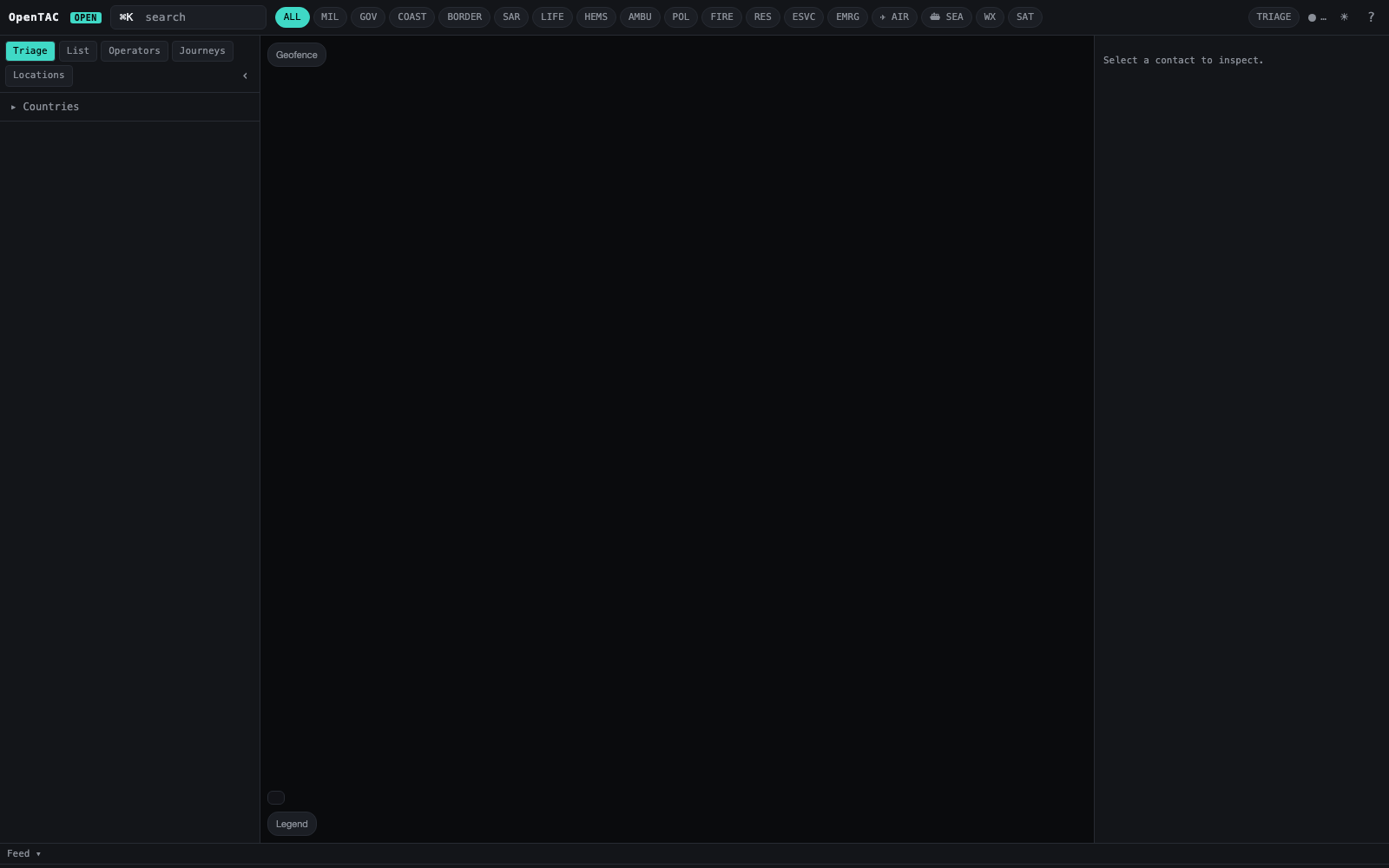Toggle the AMBU filter chip
This screenshot has width=1389, height=868.
[640, 17]
